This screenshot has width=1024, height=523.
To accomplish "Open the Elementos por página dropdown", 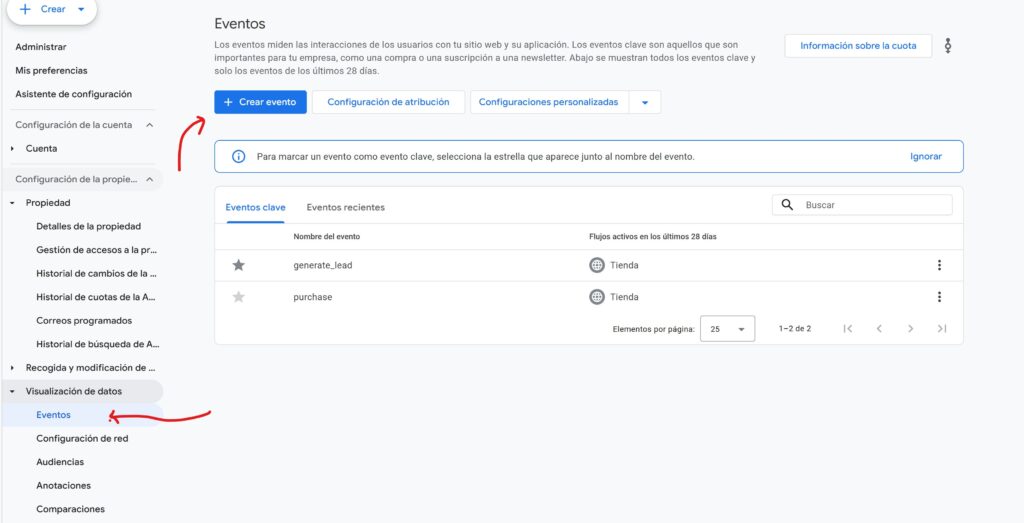I will [x=728, y=329].
